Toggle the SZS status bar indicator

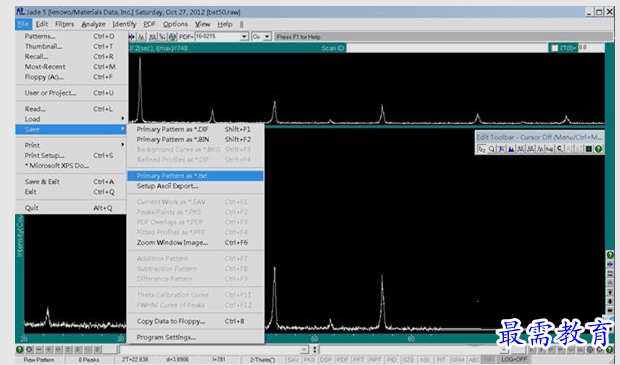click(408, 359)
